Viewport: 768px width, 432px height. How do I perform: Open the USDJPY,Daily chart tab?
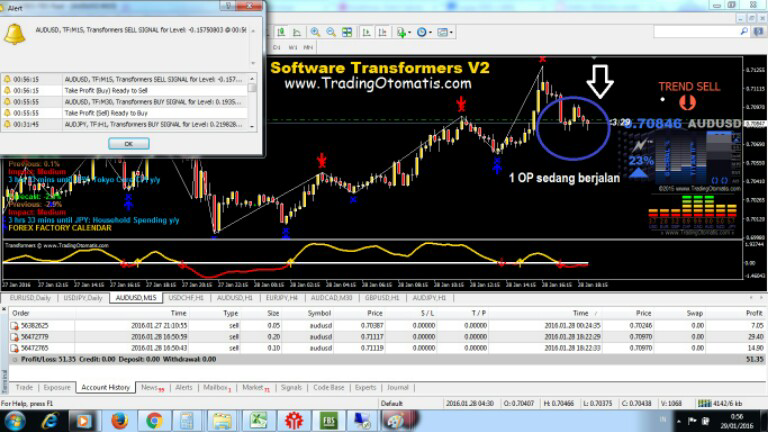[83, 298]
